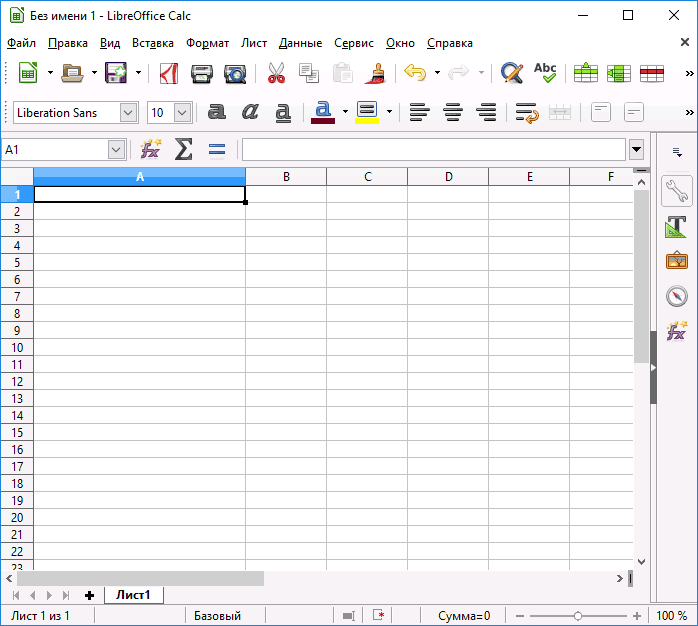Export directly as PDF
This screenshot has width=698, height=626.
(169, 73)
